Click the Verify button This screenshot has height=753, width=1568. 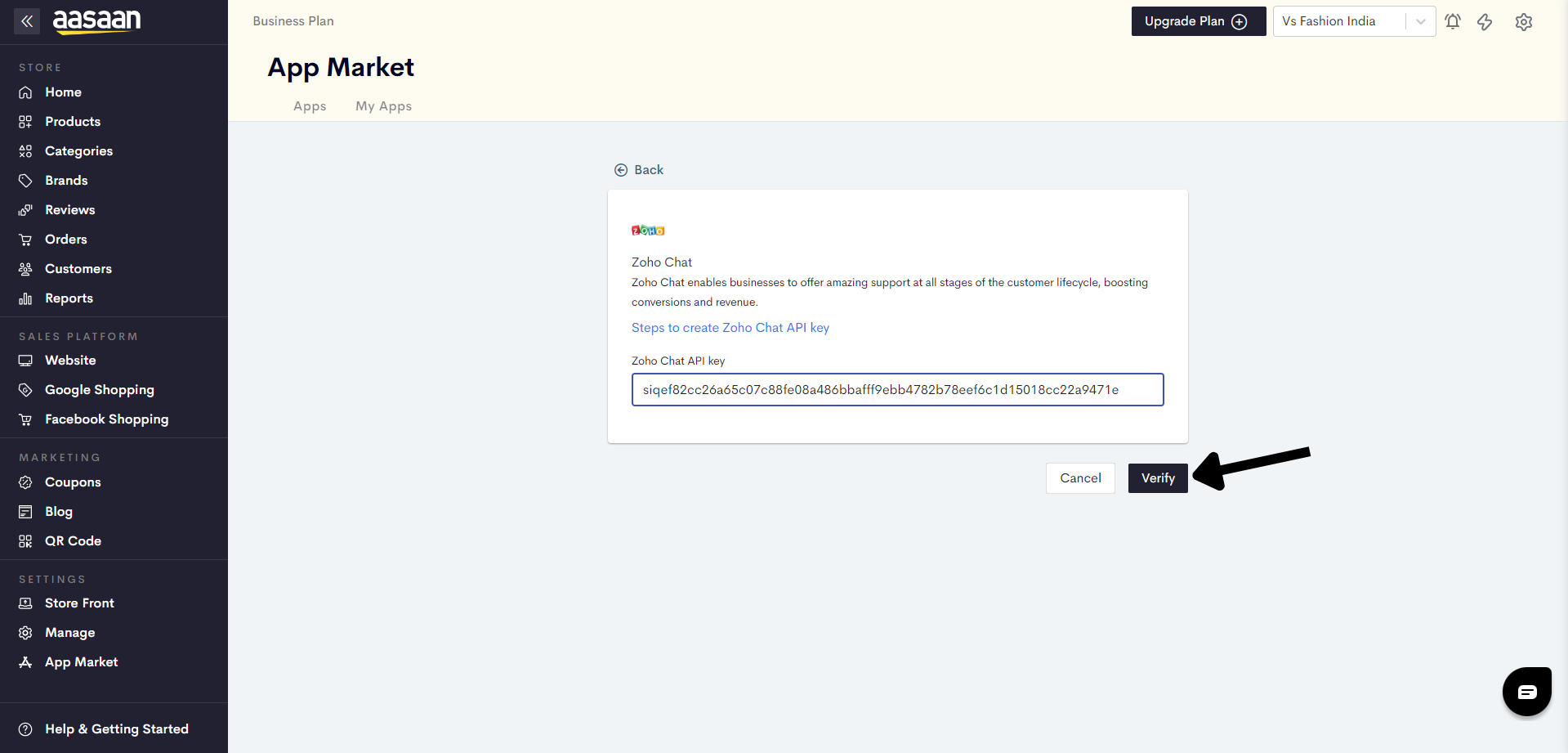[x=1158, y=478]
